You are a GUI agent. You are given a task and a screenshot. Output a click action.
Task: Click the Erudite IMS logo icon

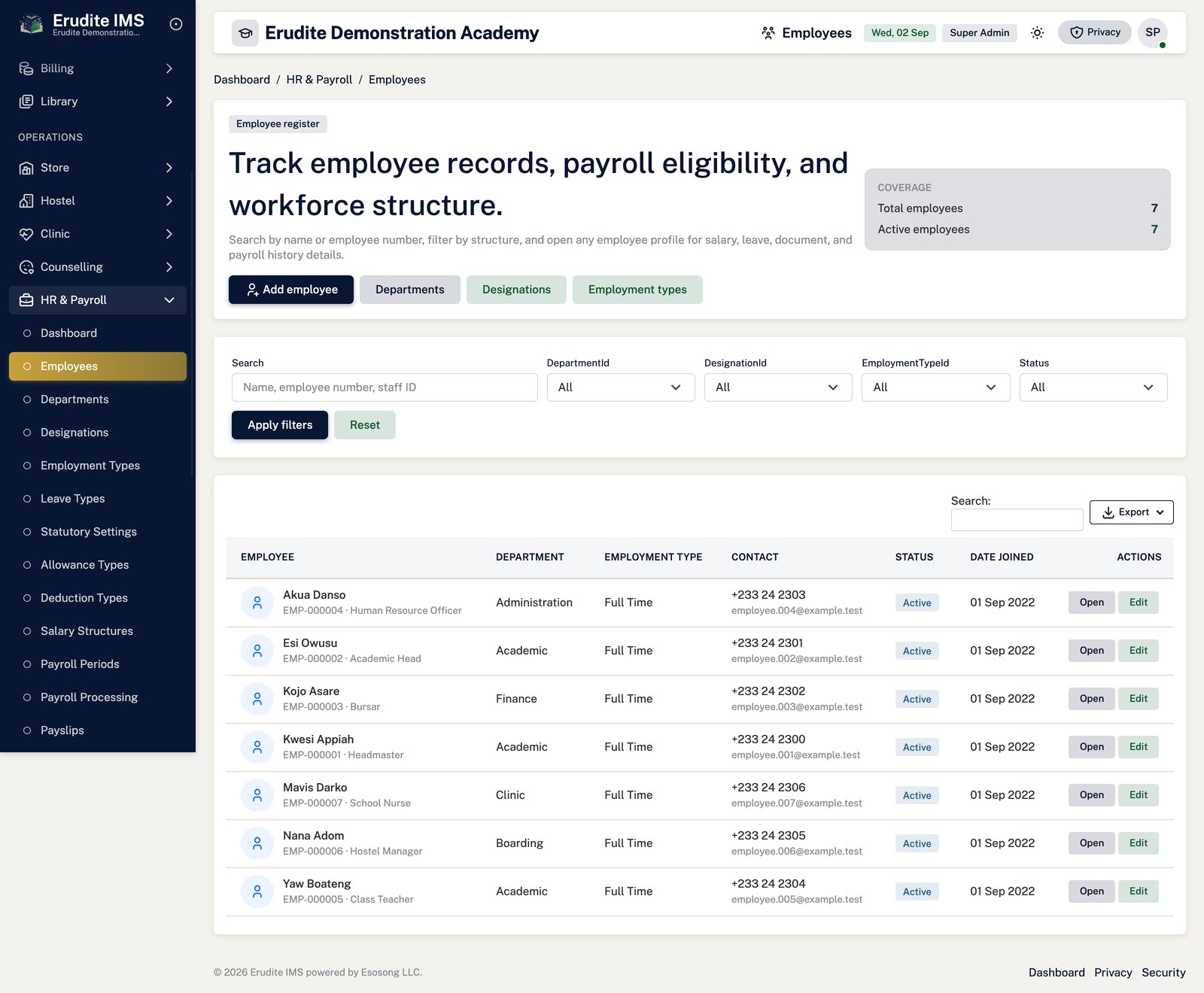[31, 25]
